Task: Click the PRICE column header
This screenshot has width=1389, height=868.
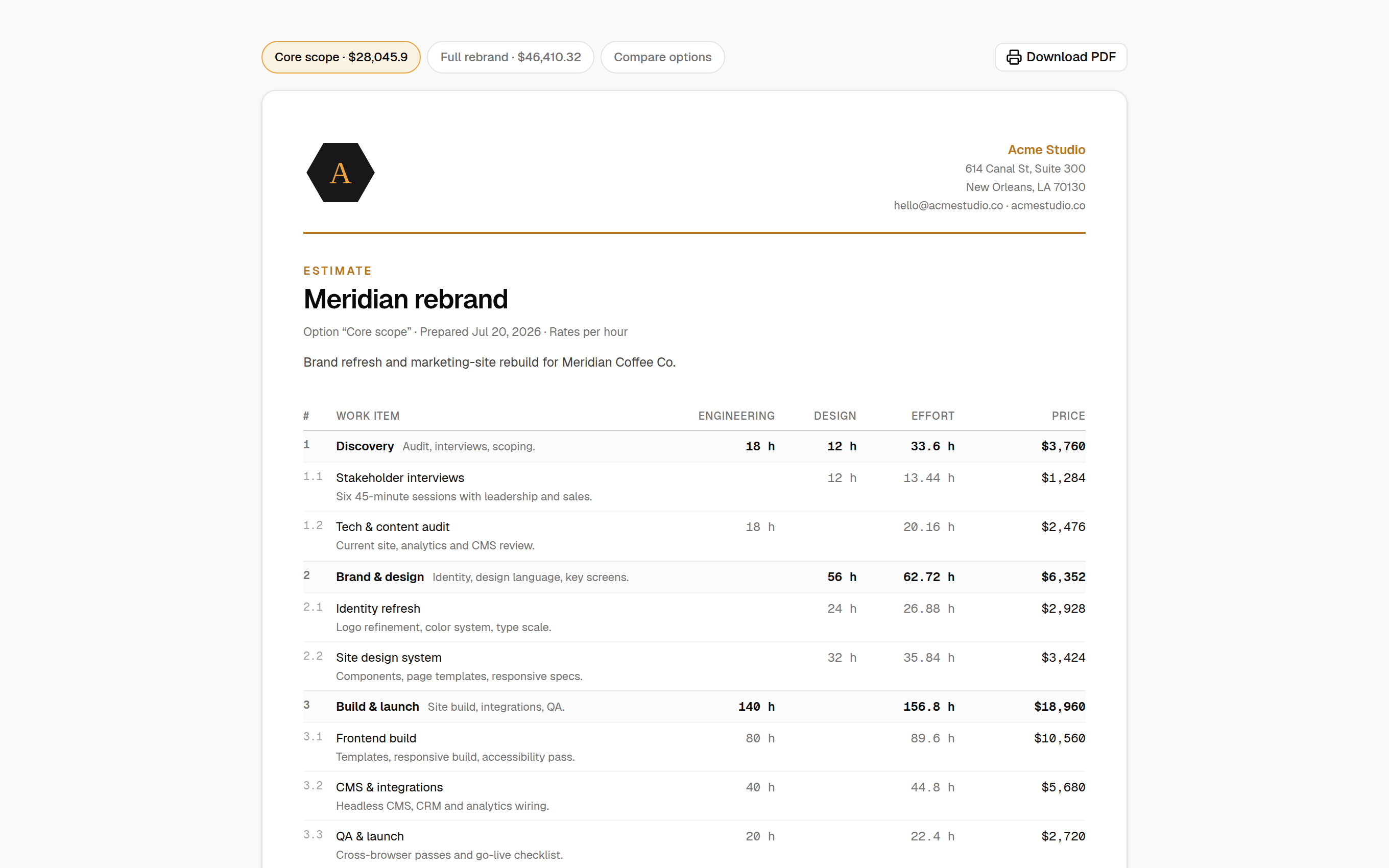Action: 1068,416
